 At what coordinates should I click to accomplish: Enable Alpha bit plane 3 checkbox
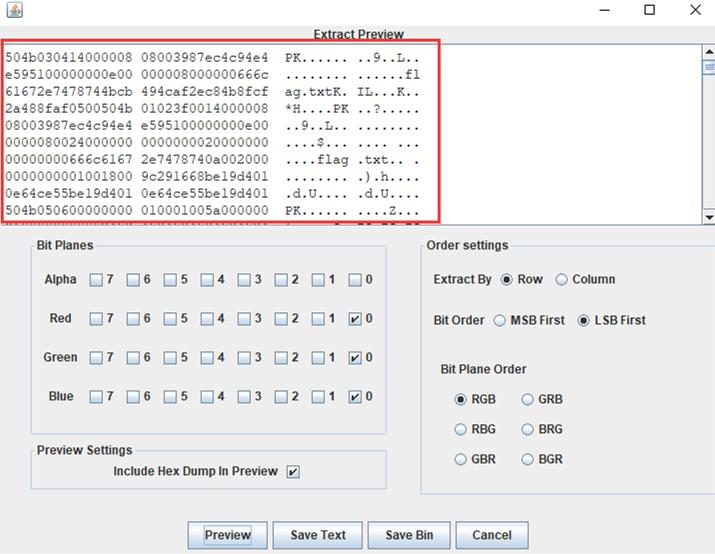tap(244, 280)
